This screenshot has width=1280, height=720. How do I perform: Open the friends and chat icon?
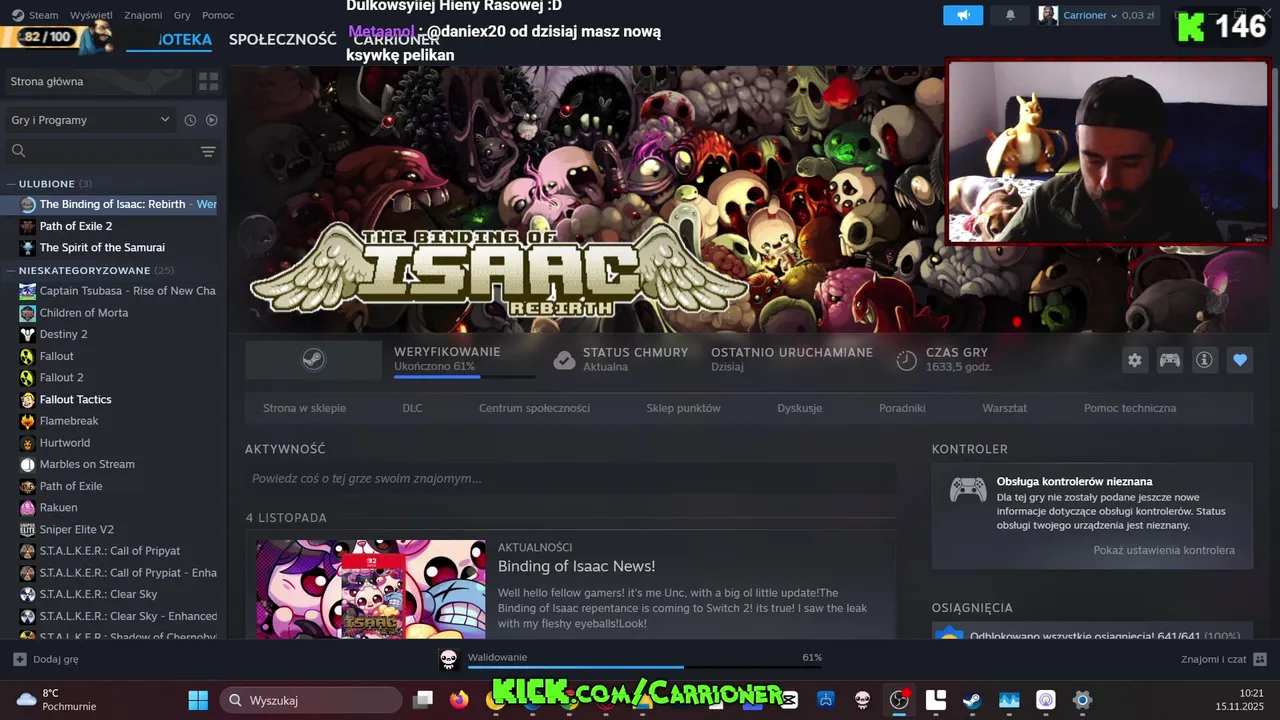pos(1260,659)
